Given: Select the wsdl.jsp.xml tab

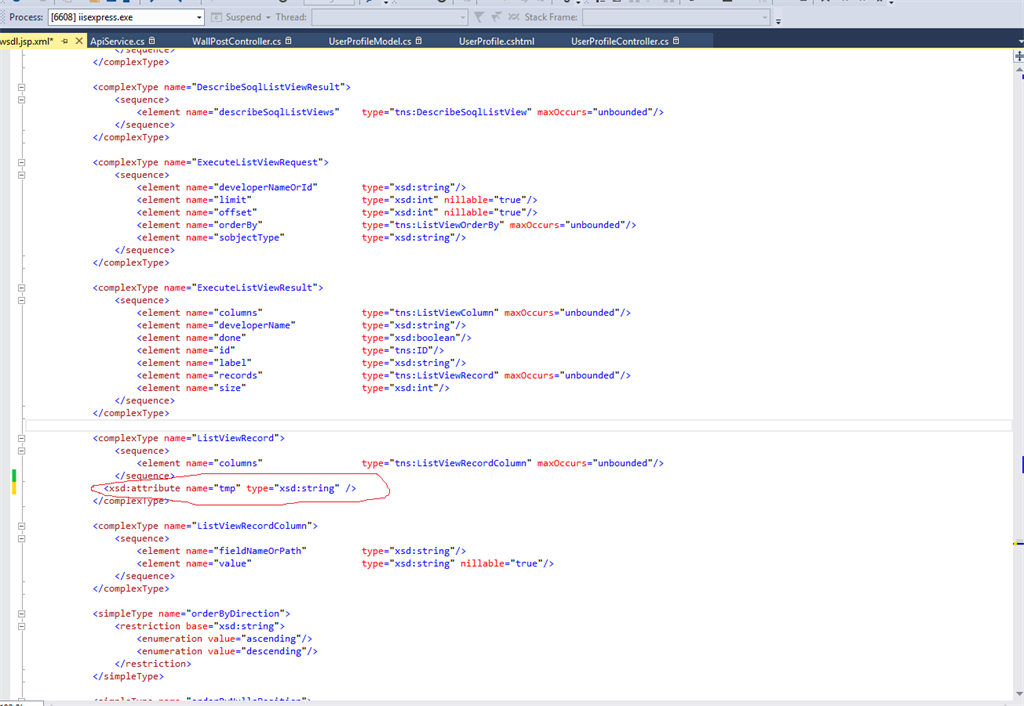Looking at the screenshot, I should (27, 41).
